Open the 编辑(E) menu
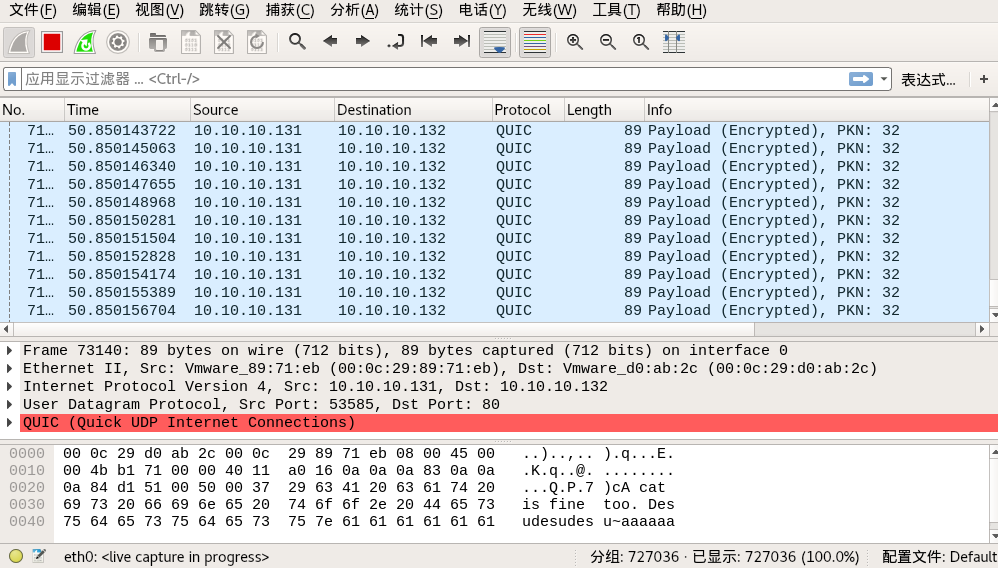The height and width of the screenshot is (568, 998). 95,10
